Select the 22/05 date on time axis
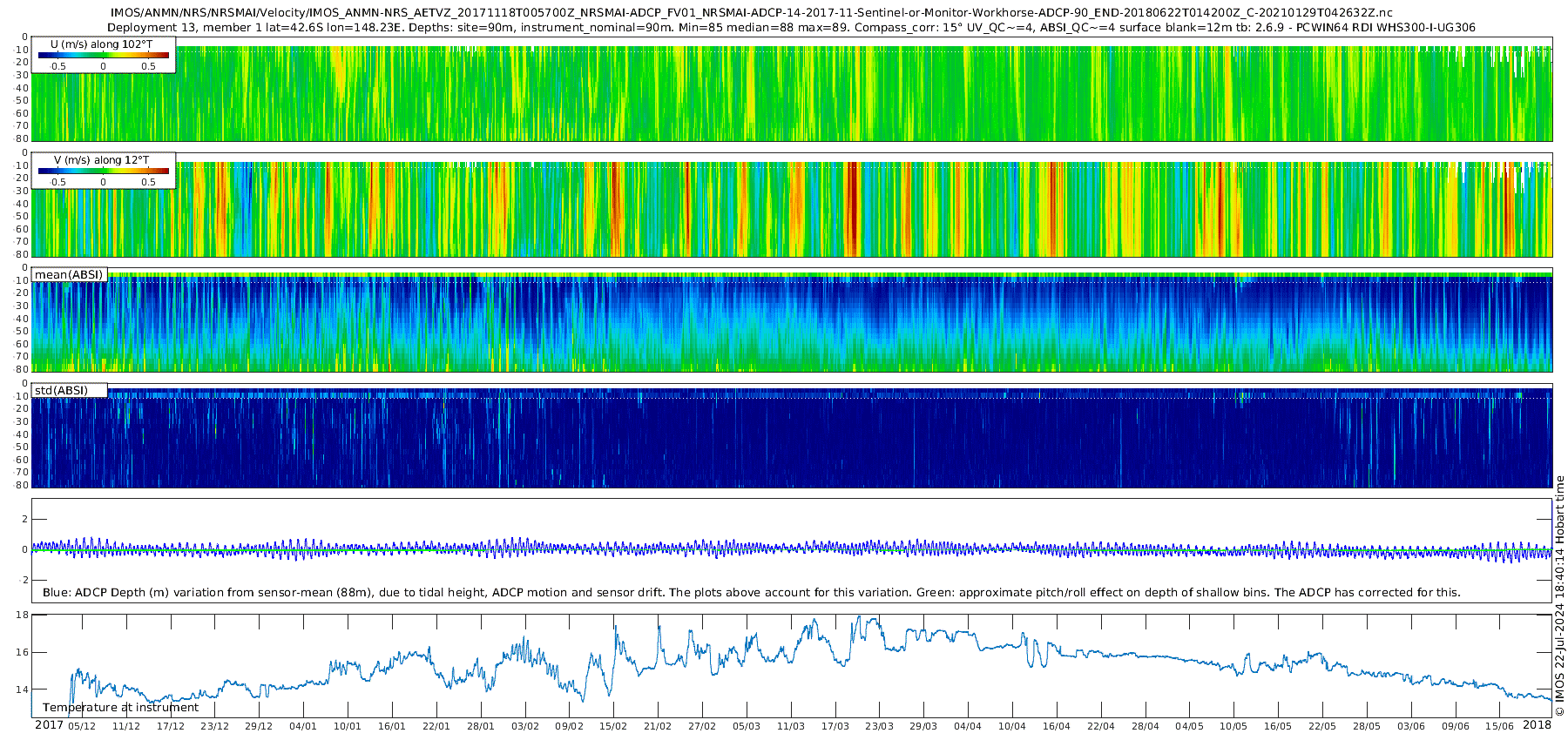 tap(1321, 726)
